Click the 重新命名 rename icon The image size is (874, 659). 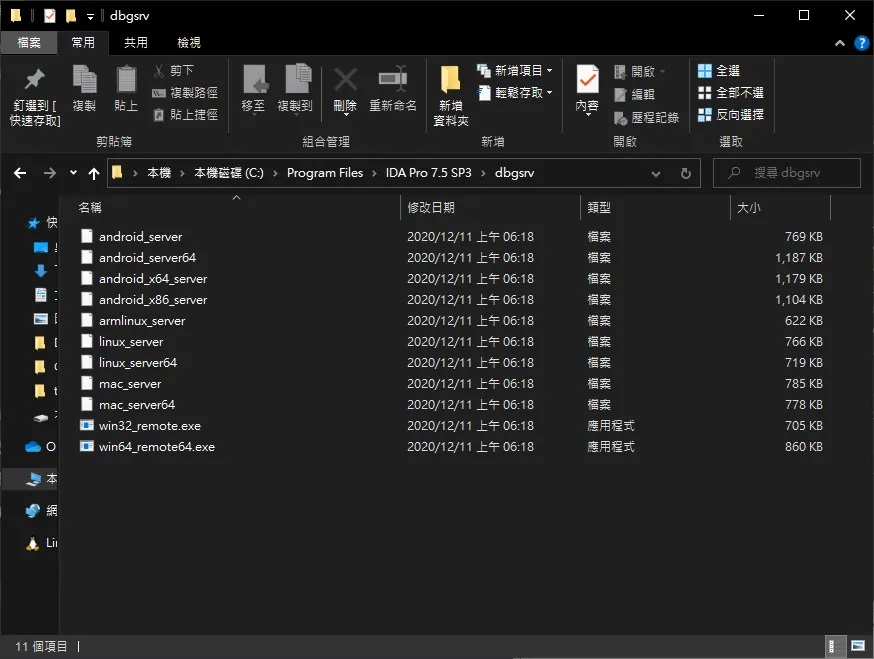tap(393, 79)
